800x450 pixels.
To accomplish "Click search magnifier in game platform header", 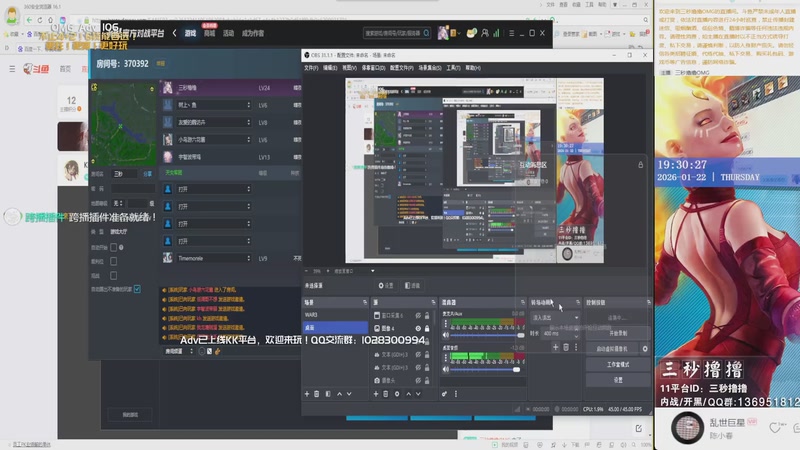I will tap(427, 33).
